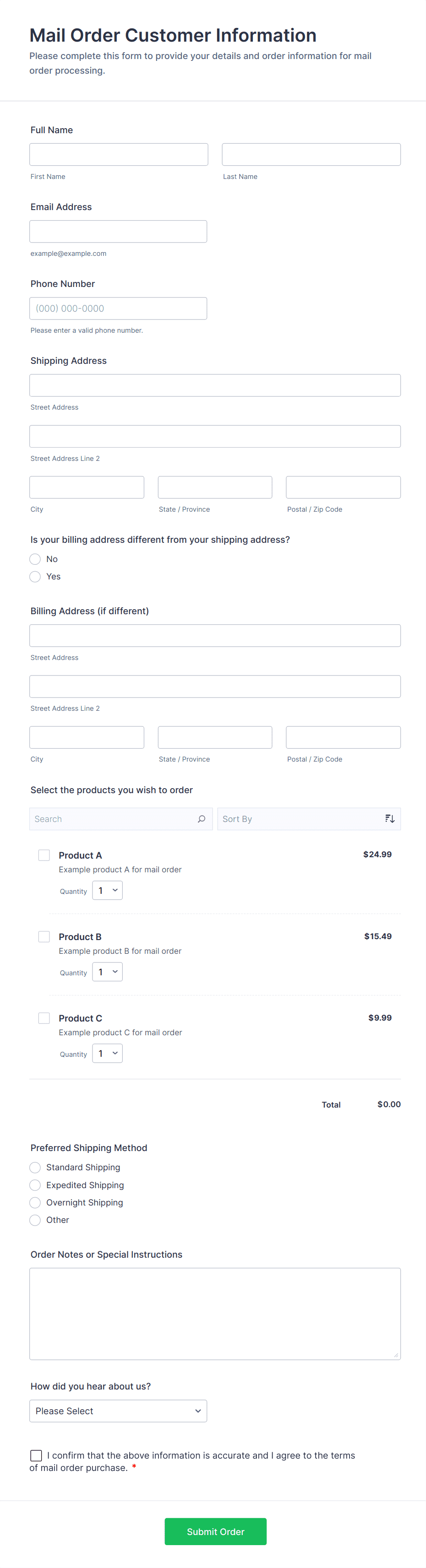Click the Submit Order button
The height and width of the screenshot is (1568, 426).
215,1531
